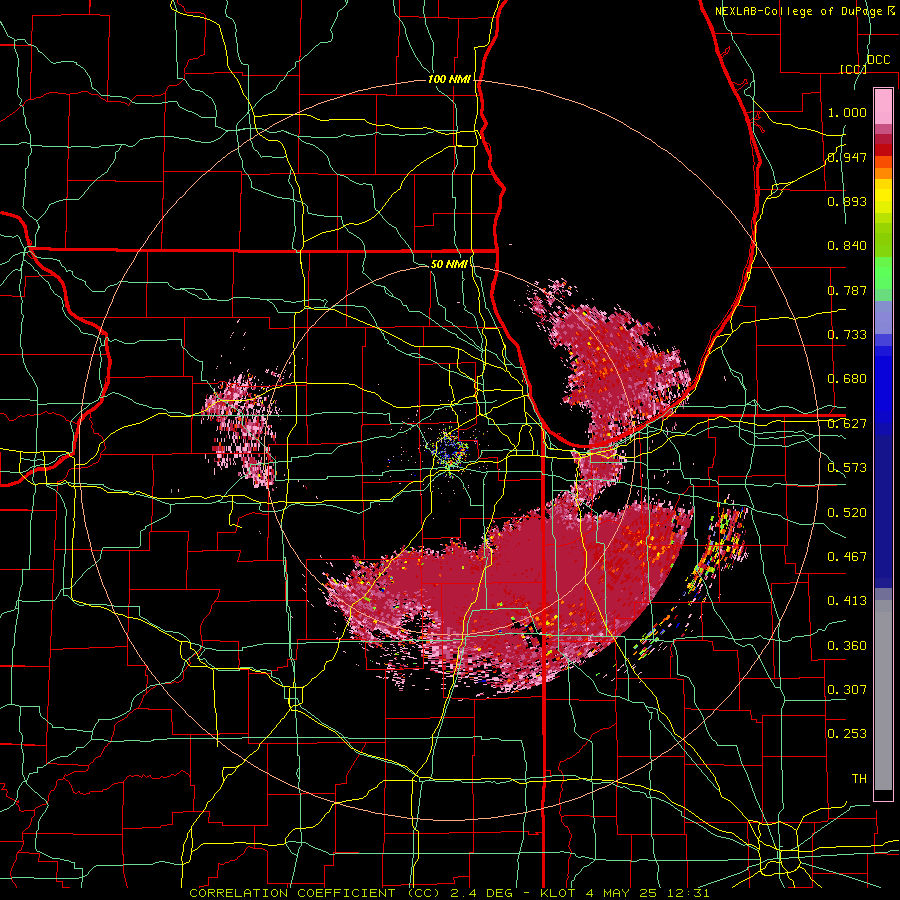This screenshot has height=900, width=900.
Task: Select the 1.000 value on the scale
Action: pyautogui.click(x=847, y=112)
